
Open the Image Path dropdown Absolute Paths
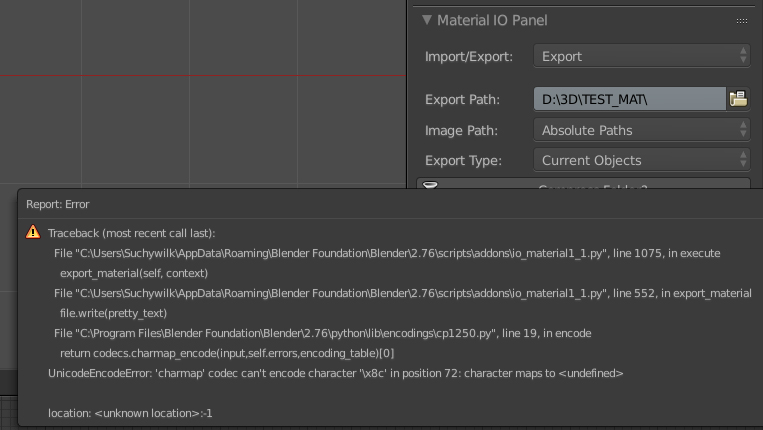(x=642, y=130)
